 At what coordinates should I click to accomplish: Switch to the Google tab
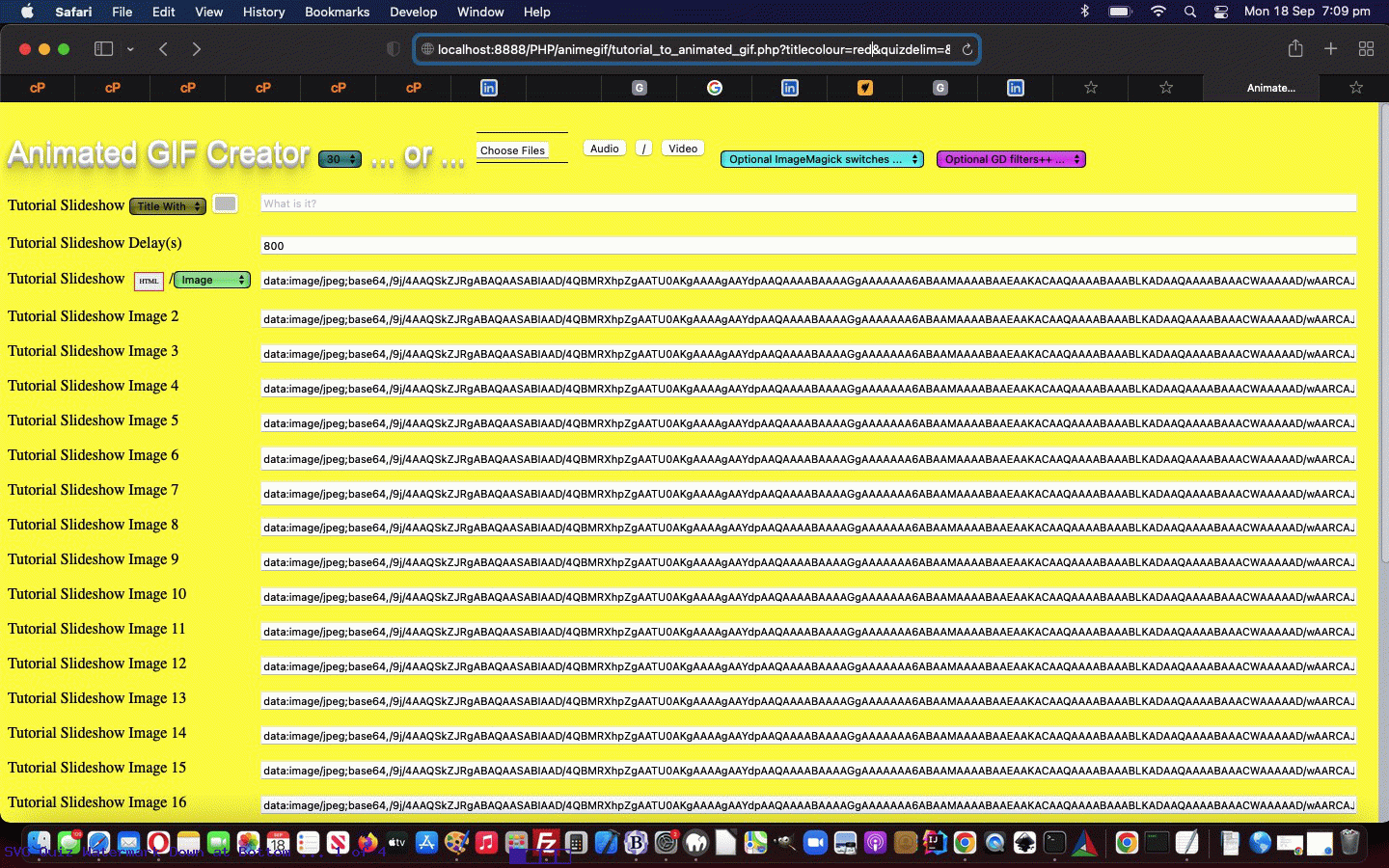(714, 88)
